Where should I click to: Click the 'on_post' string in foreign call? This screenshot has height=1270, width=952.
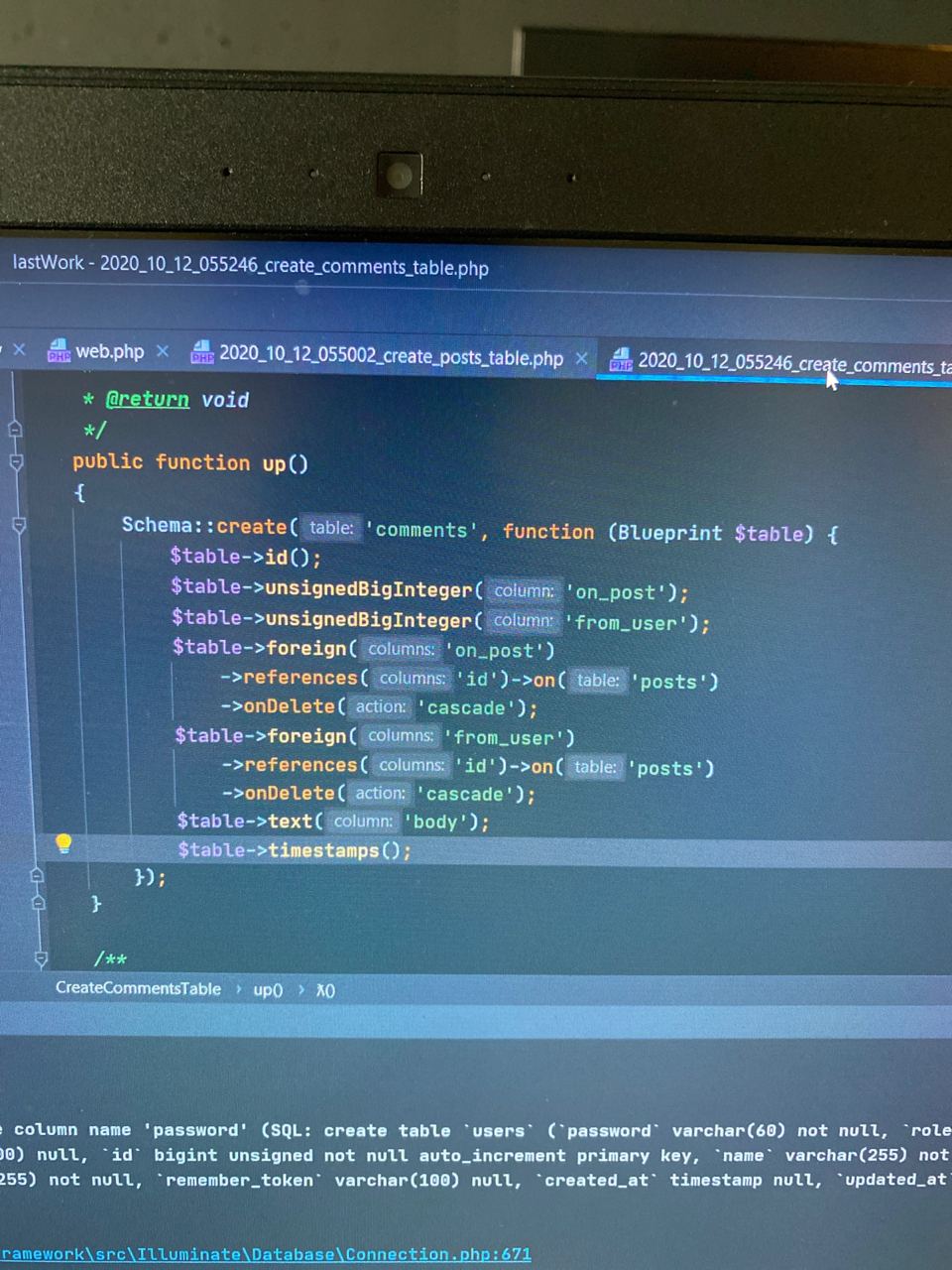(500, 651)
